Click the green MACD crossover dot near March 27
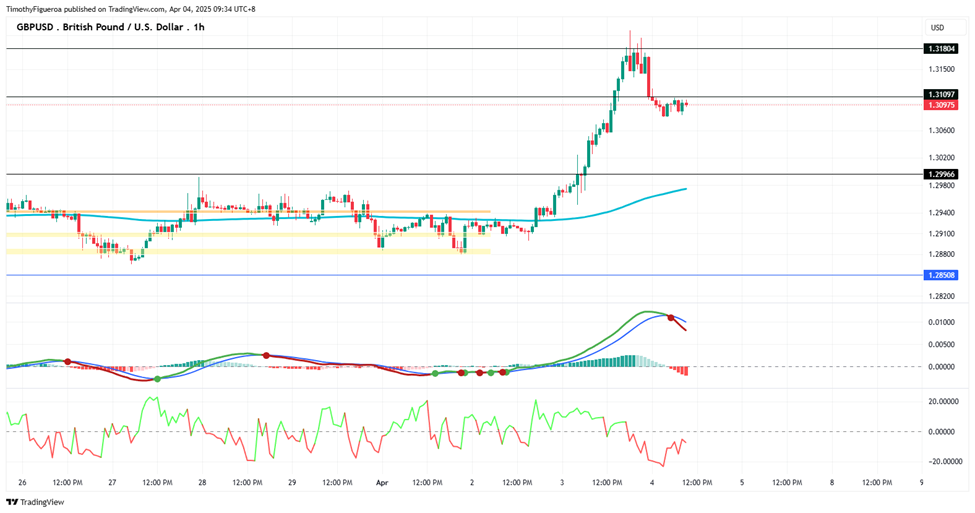The image size is (975, 513). click(157, 379)
